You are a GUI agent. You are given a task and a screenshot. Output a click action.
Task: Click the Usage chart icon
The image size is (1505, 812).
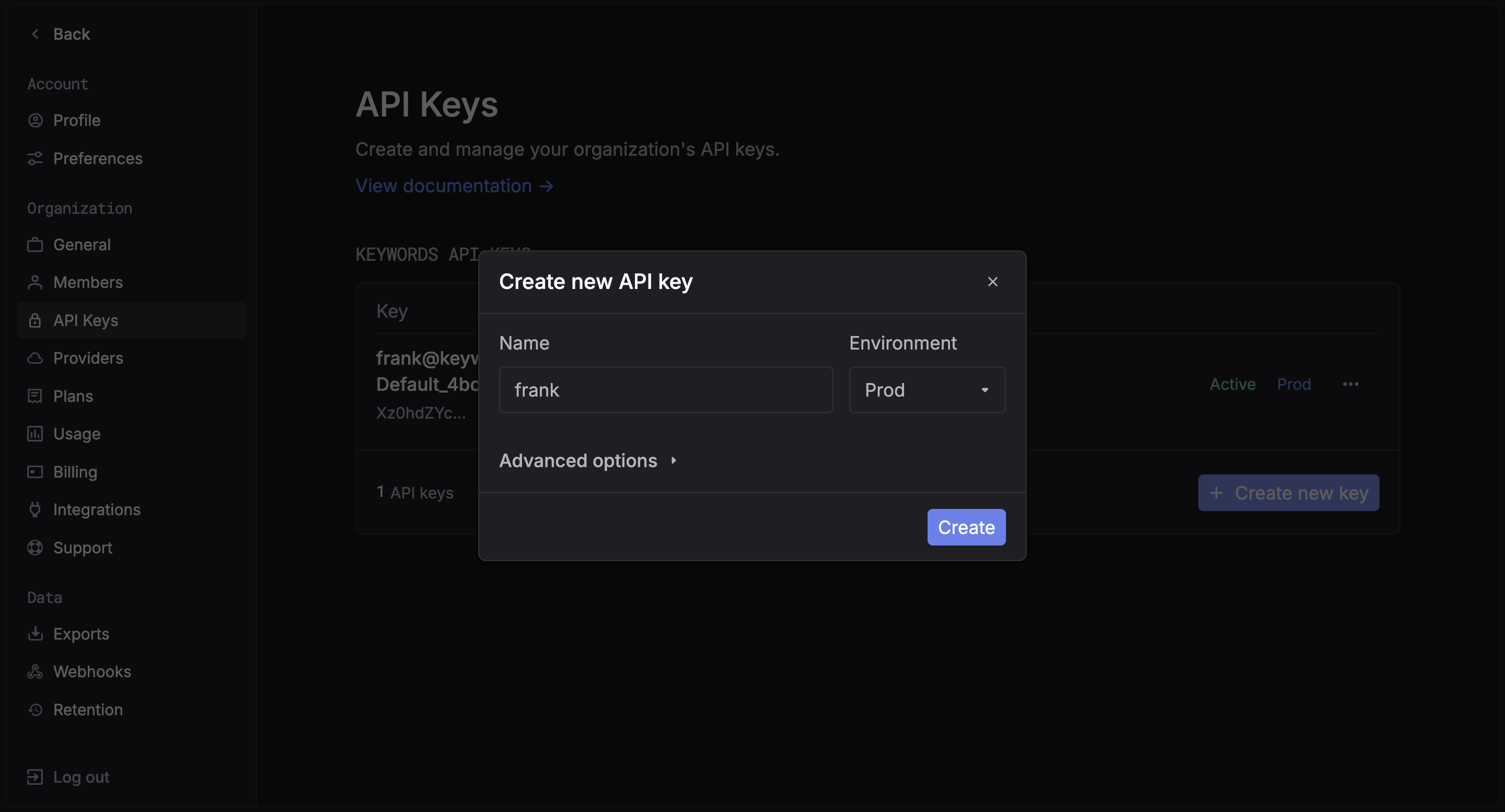(x=35, y=434)
